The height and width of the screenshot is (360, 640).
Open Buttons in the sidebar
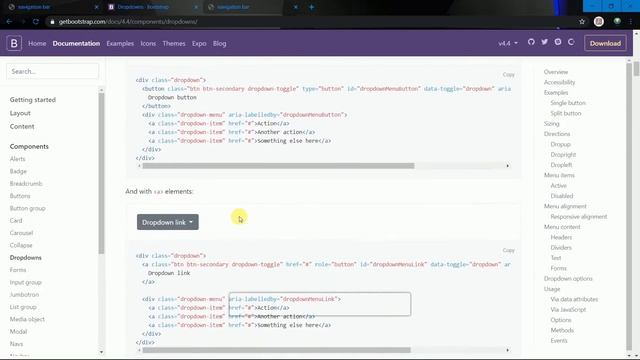(x=20, y=196)
